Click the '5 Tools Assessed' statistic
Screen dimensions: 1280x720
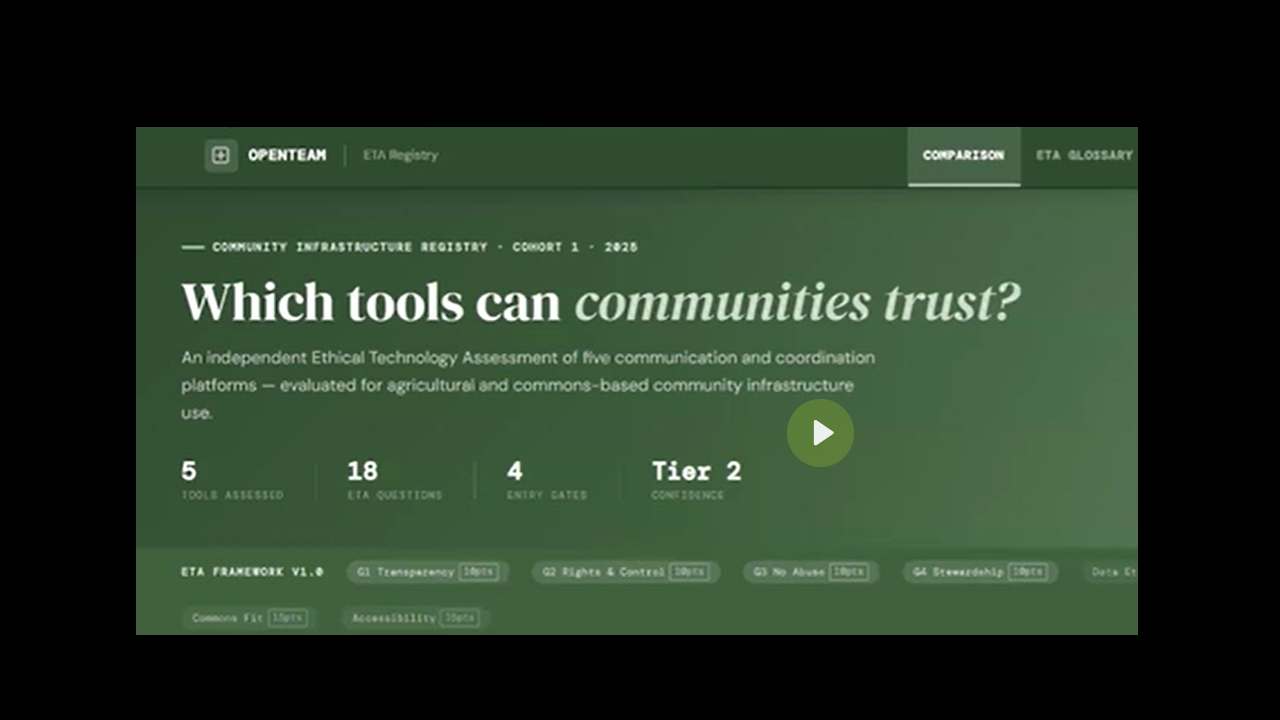232,480
